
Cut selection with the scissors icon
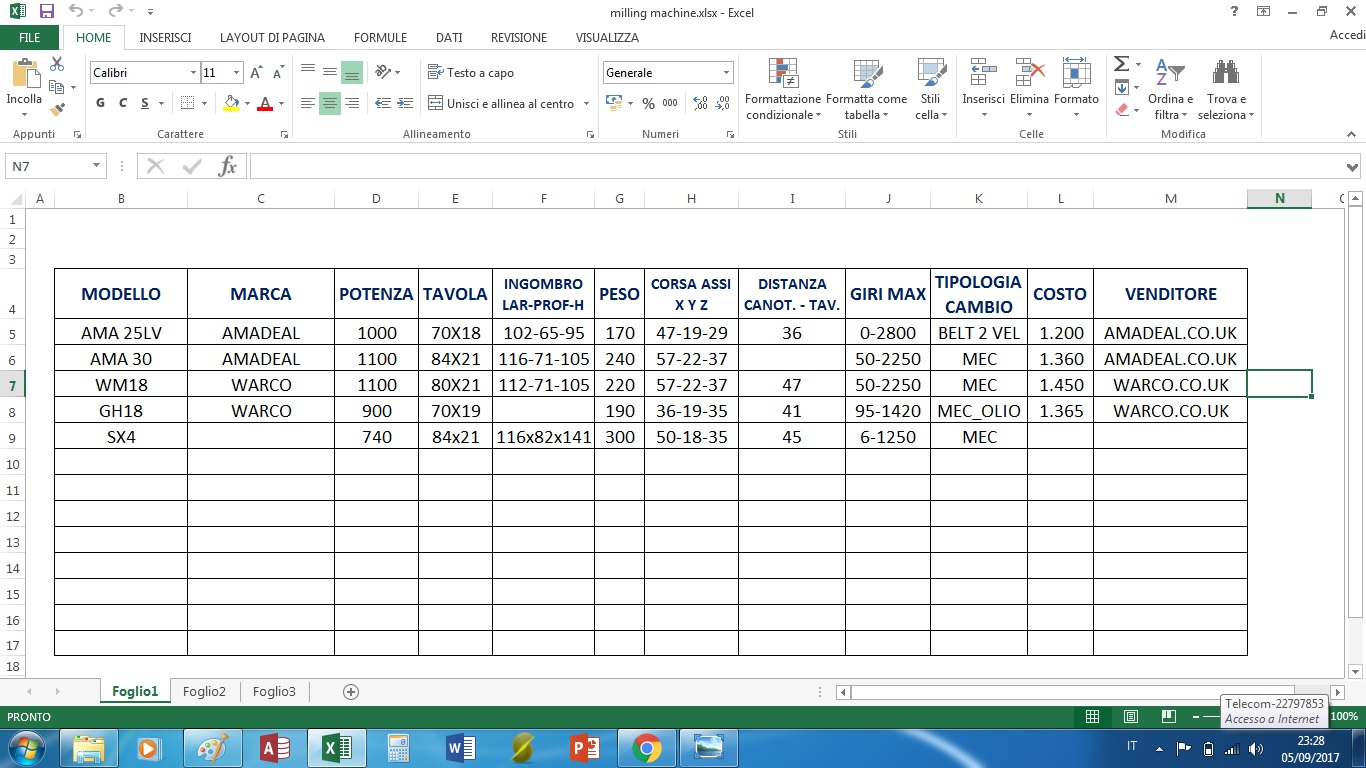click(x=57, y=64)
